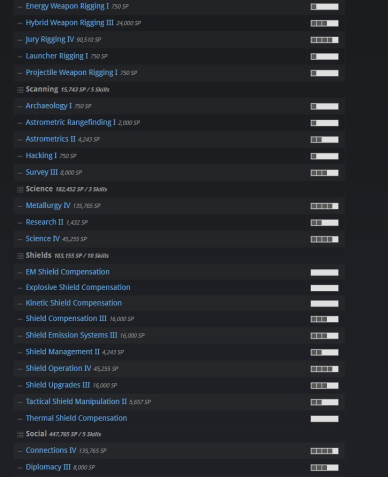Click the dash icon beside Archaeology I
The image size is (388, 477).
coord(20,106)
